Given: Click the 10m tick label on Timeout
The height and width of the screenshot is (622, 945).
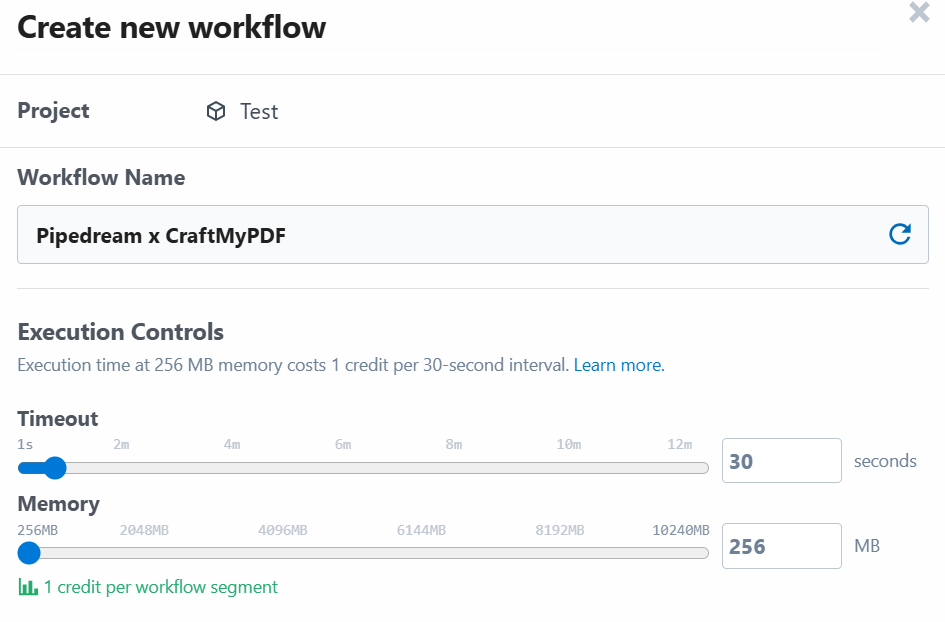Looking at the screenshot, I should 569,444.
